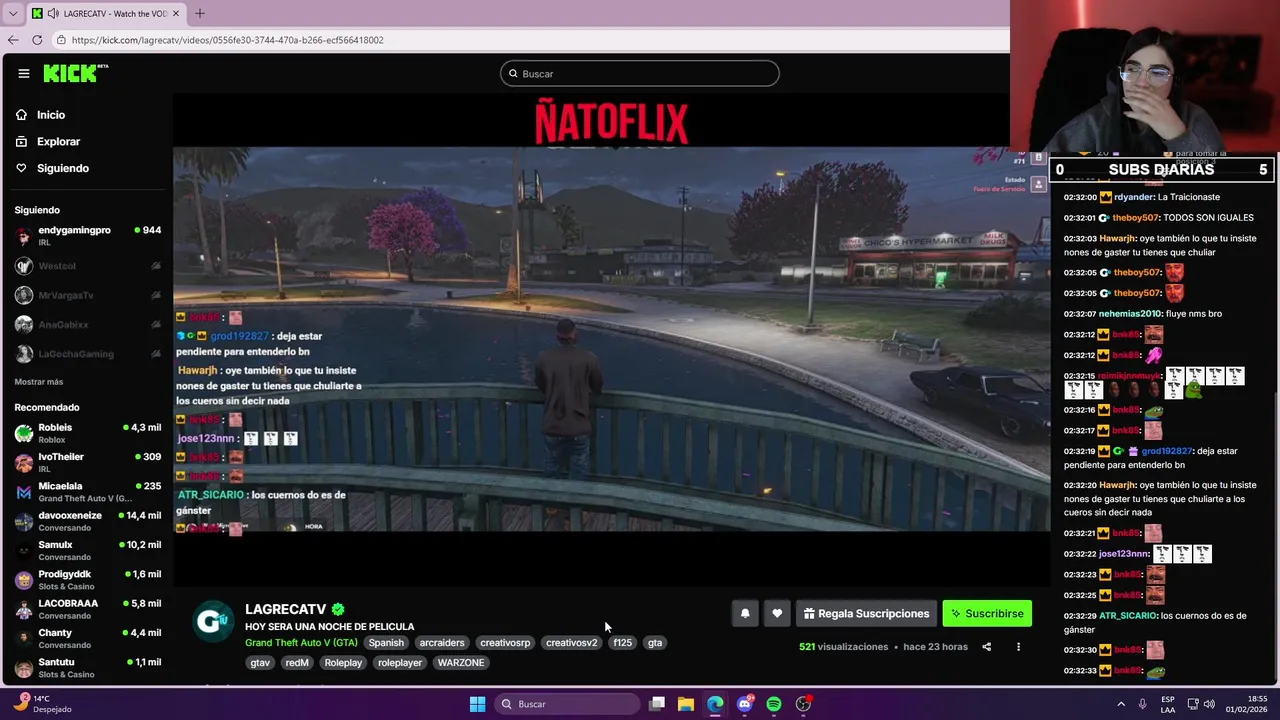Click the green Suscribirse button

click(x=987, y=614)
